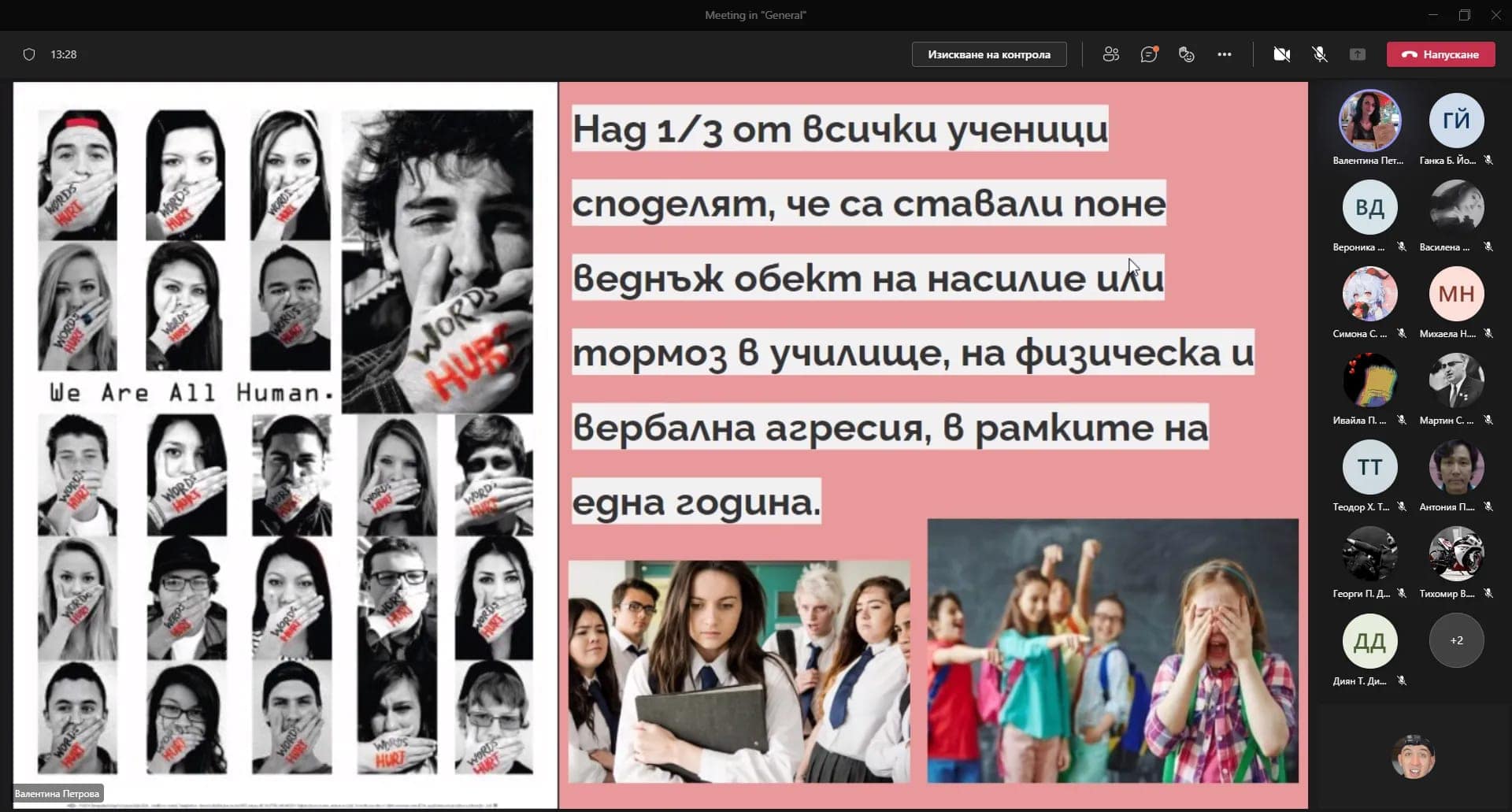This screenshot has width=1512, height=812.
Task: Select the ВД Вероника avatar
Action: (x=1370, y=207)
